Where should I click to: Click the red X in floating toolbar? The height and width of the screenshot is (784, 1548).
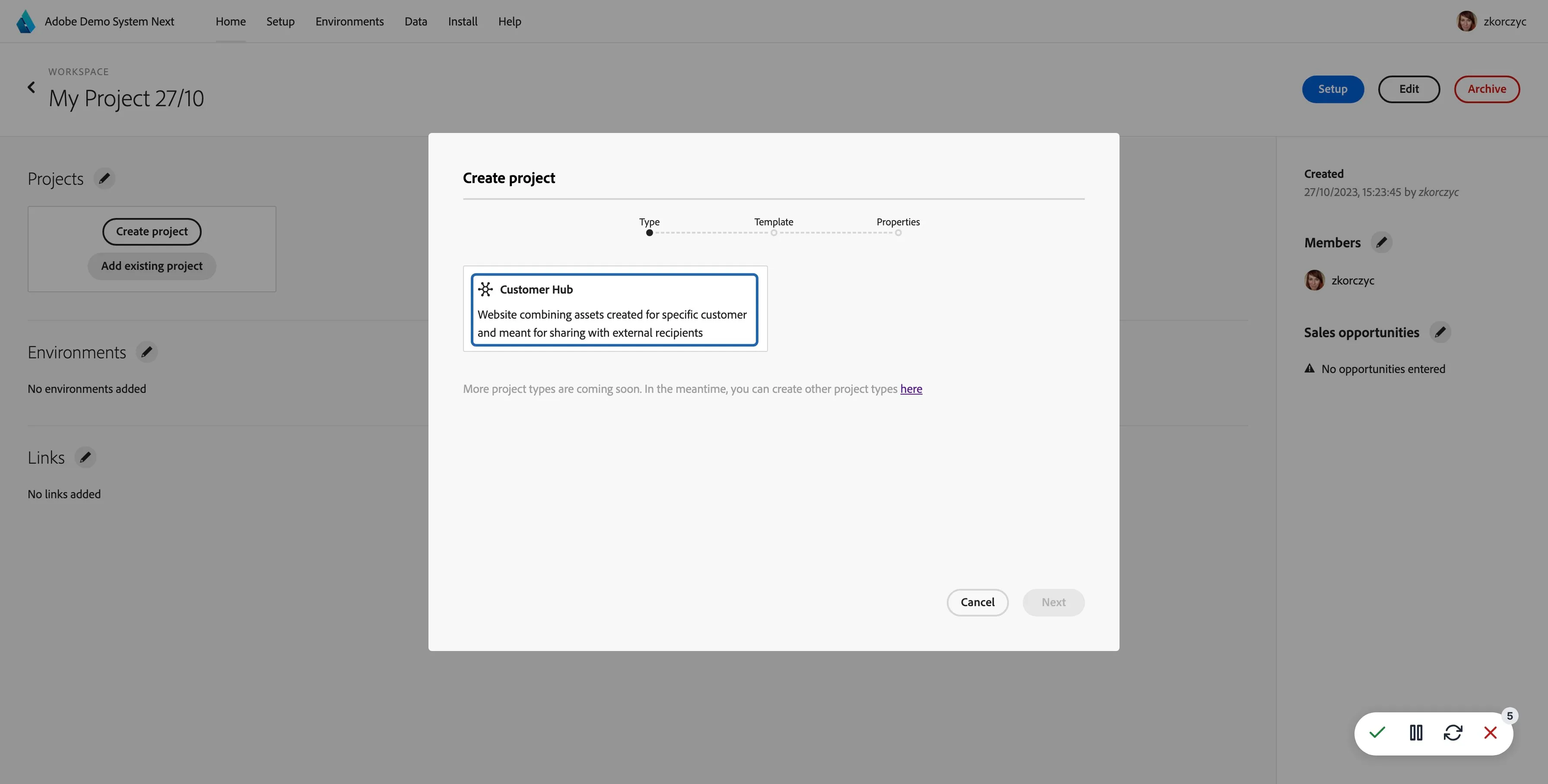click(x=1490, y=733)
